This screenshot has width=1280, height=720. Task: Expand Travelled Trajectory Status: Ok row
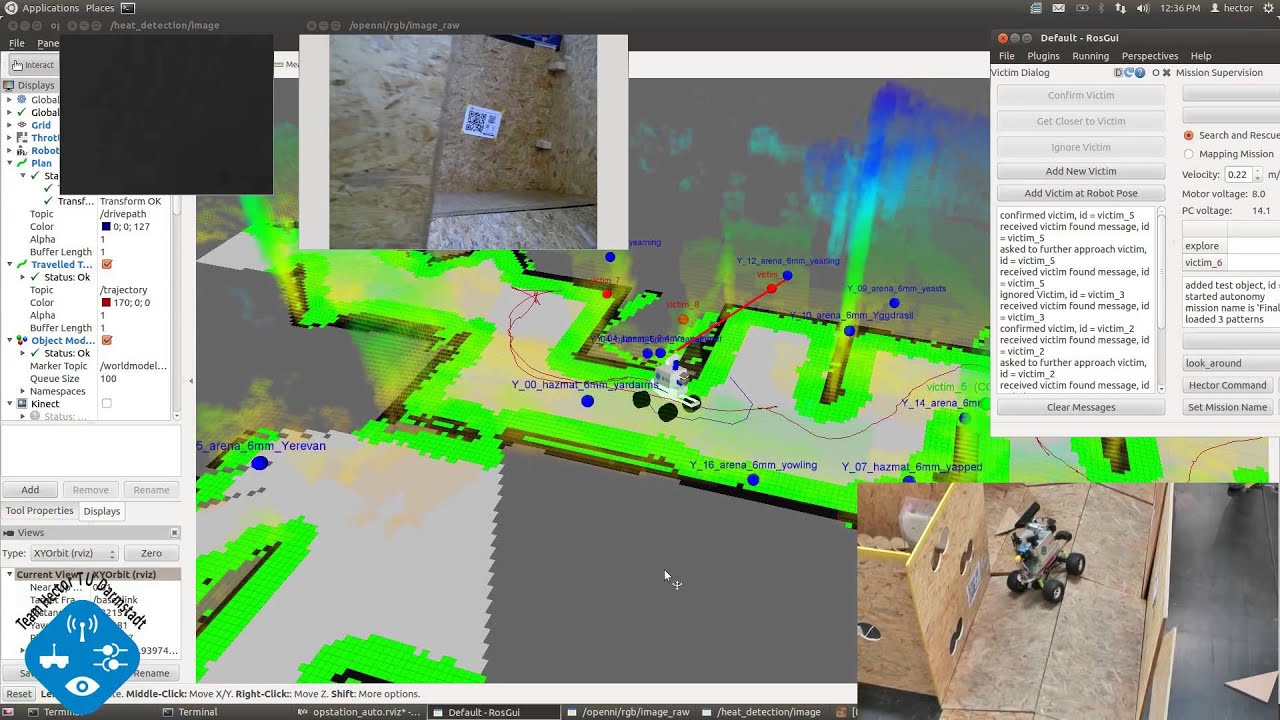22,277
